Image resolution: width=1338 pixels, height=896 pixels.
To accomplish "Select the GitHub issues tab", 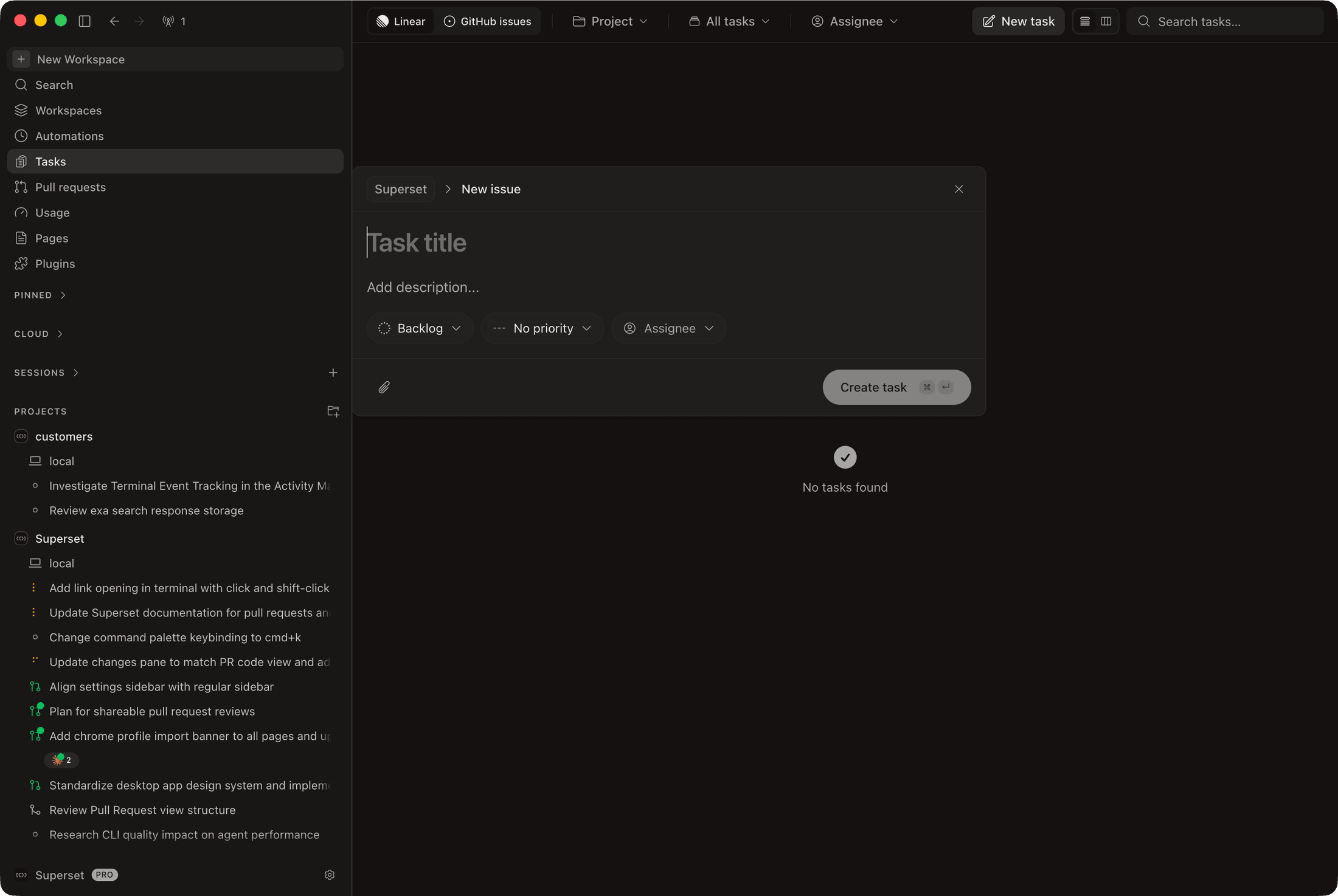I will point(487,21).
